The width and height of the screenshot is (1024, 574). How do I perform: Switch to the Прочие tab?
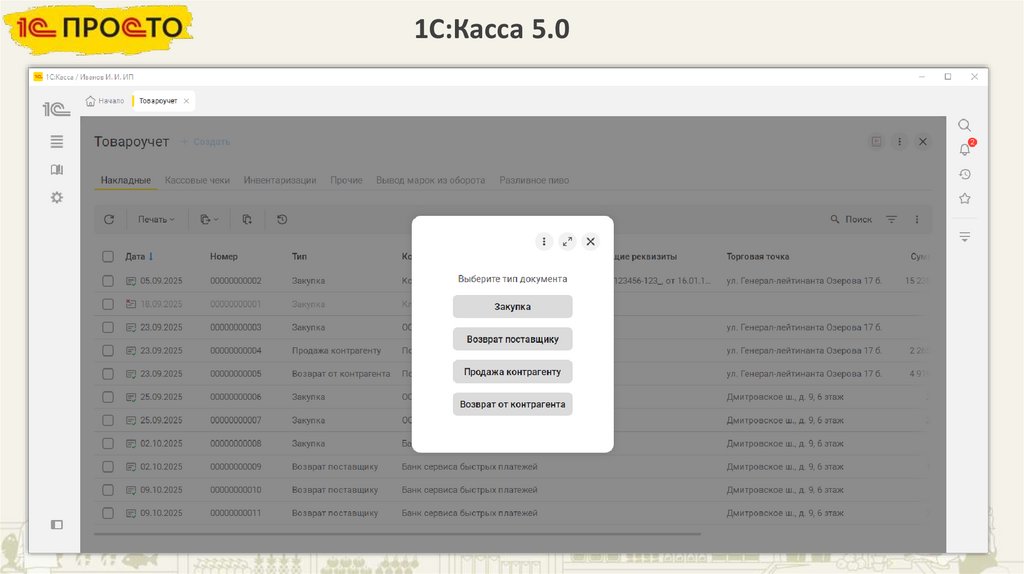pos(346,180)
